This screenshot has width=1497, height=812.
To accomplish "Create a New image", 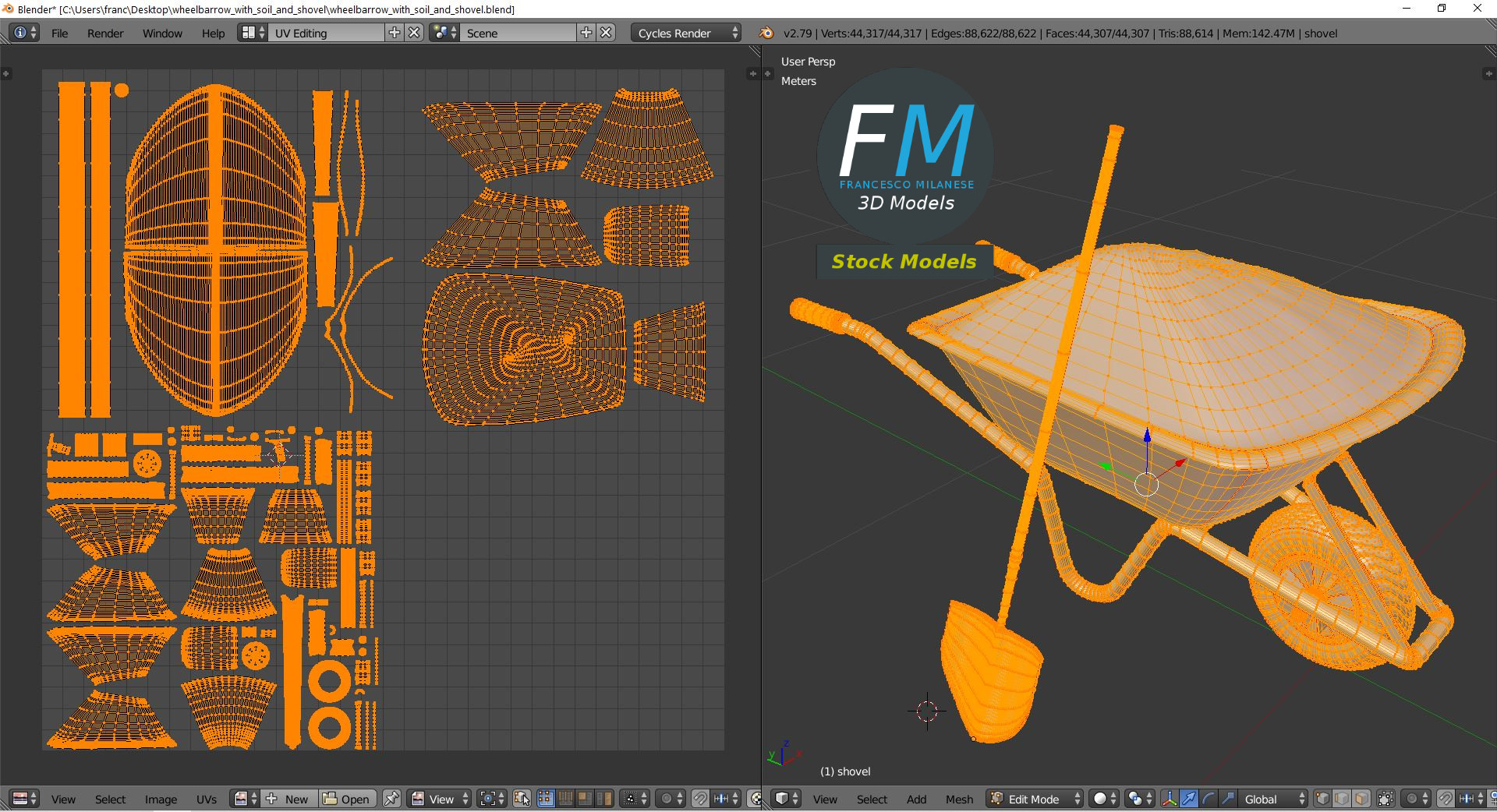I will point(289,799).
